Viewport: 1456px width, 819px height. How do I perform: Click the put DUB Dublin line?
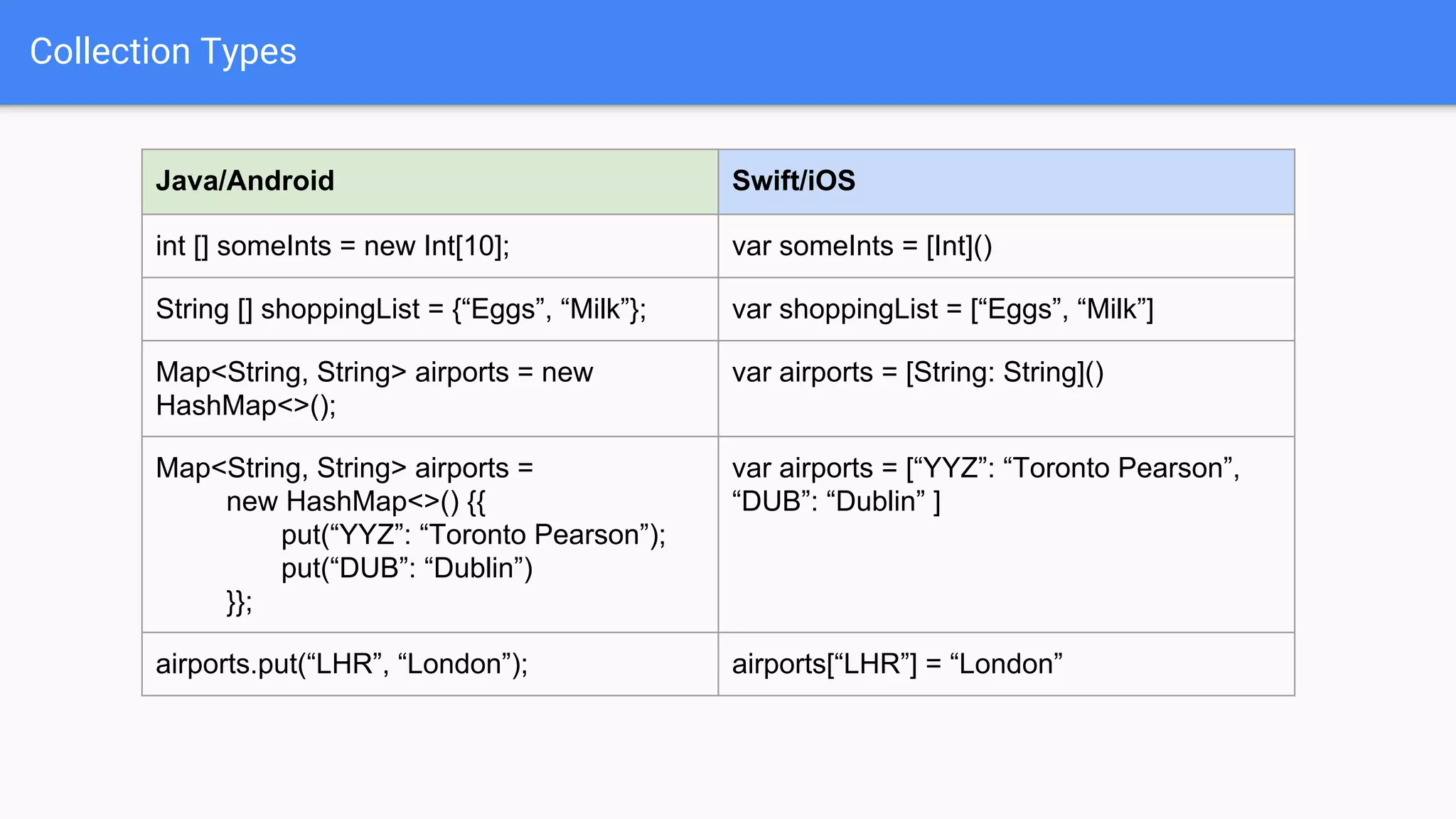point(407,568)
